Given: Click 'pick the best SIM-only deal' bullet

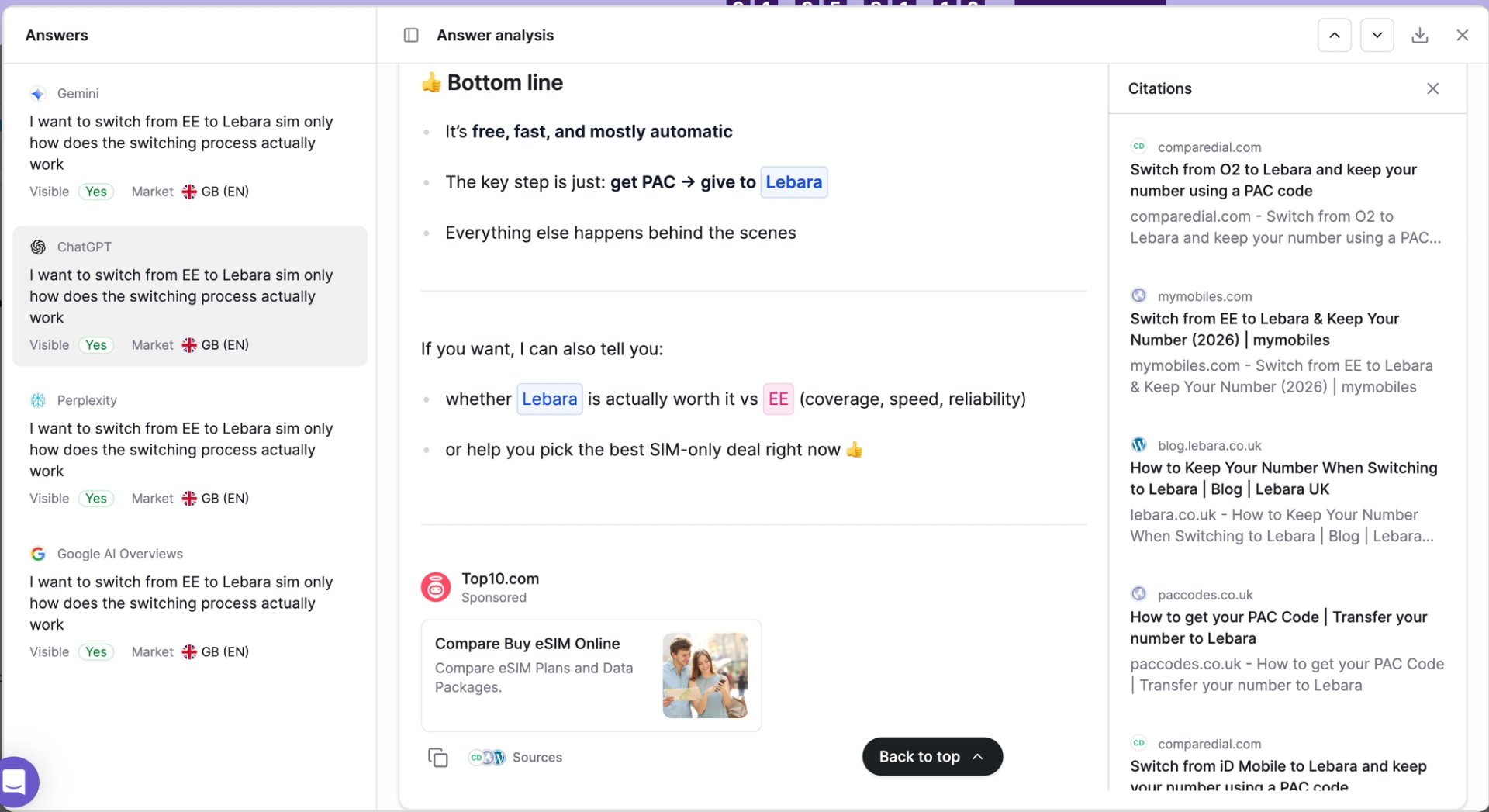Looking at the screenshot, I should (x=654, y=450).
